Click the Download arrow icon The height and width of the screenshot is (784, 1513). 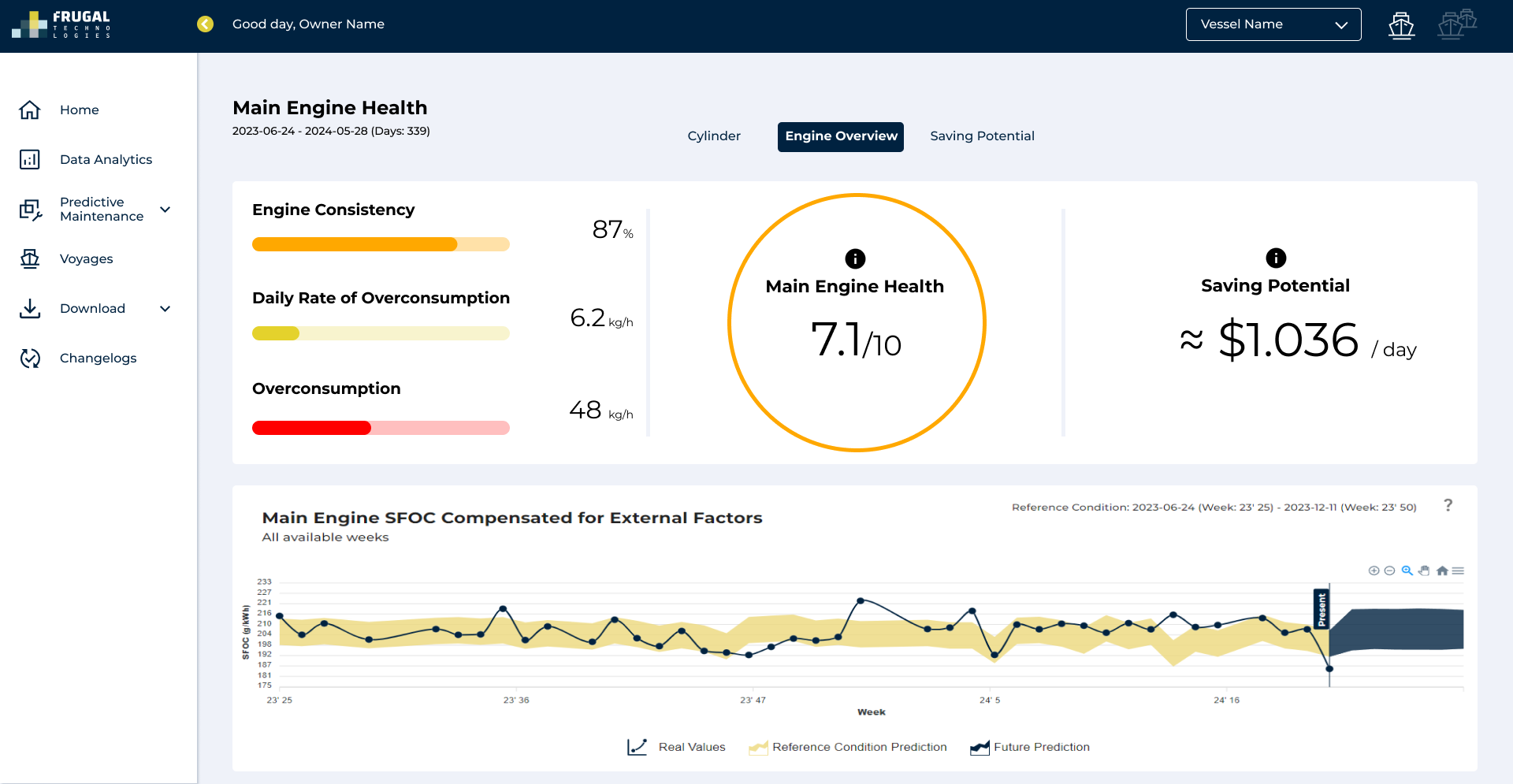[30, 308]
